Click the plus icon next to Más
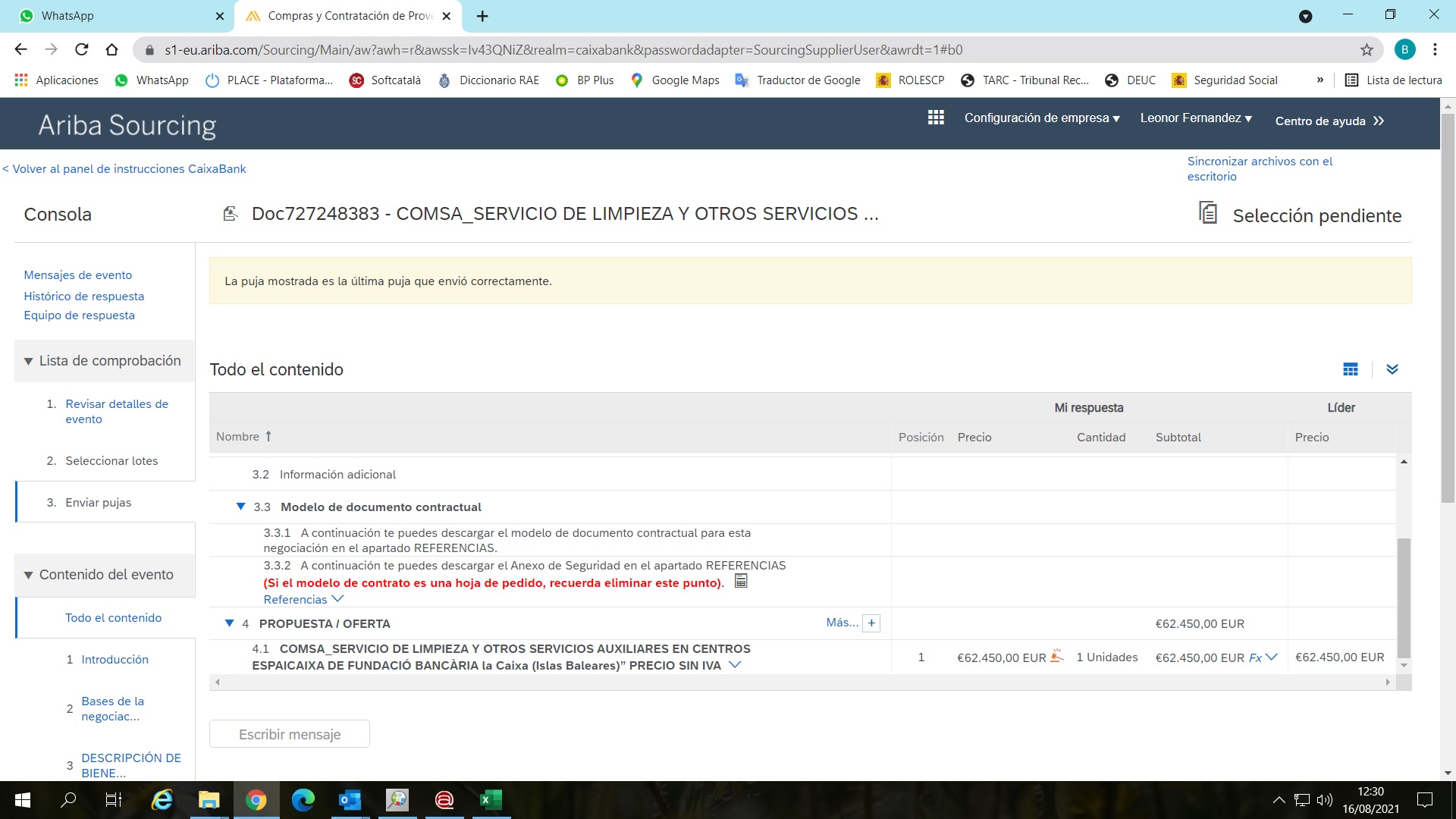This screenshot has height=819, width=1456. tap(871, 623)
